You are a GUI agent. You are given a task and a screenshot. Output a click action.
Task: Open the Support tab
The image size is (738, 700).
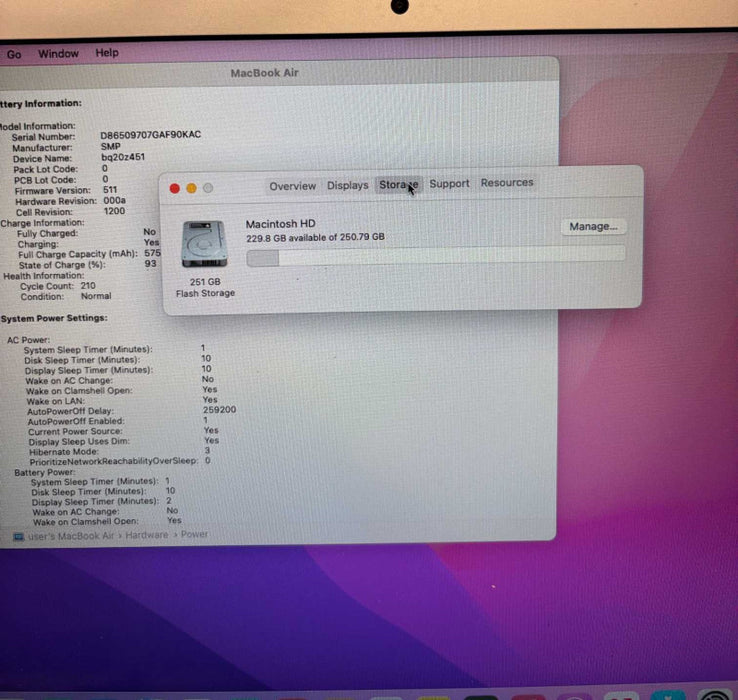(x=449, y=184)
